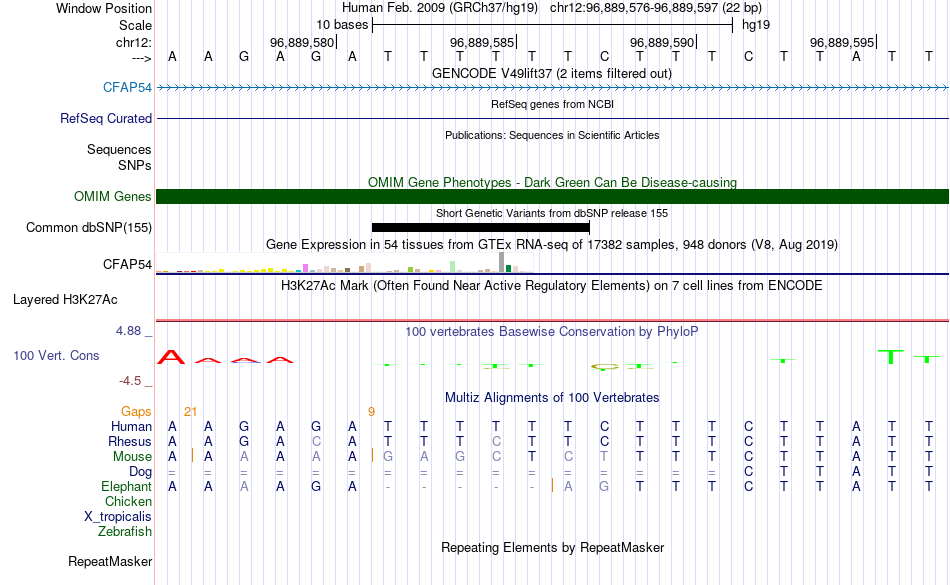Click the CFAP54 gene intron arrow line
The width and height of the screenshot is (950, 585).
click(x=553, y=88)
